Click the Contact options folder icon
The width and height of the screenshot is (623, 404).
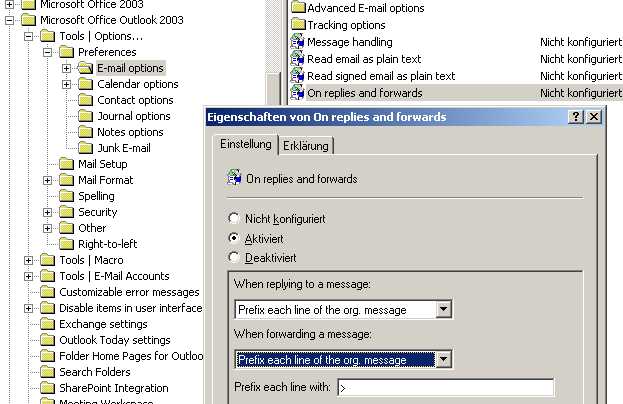(85, 100)
